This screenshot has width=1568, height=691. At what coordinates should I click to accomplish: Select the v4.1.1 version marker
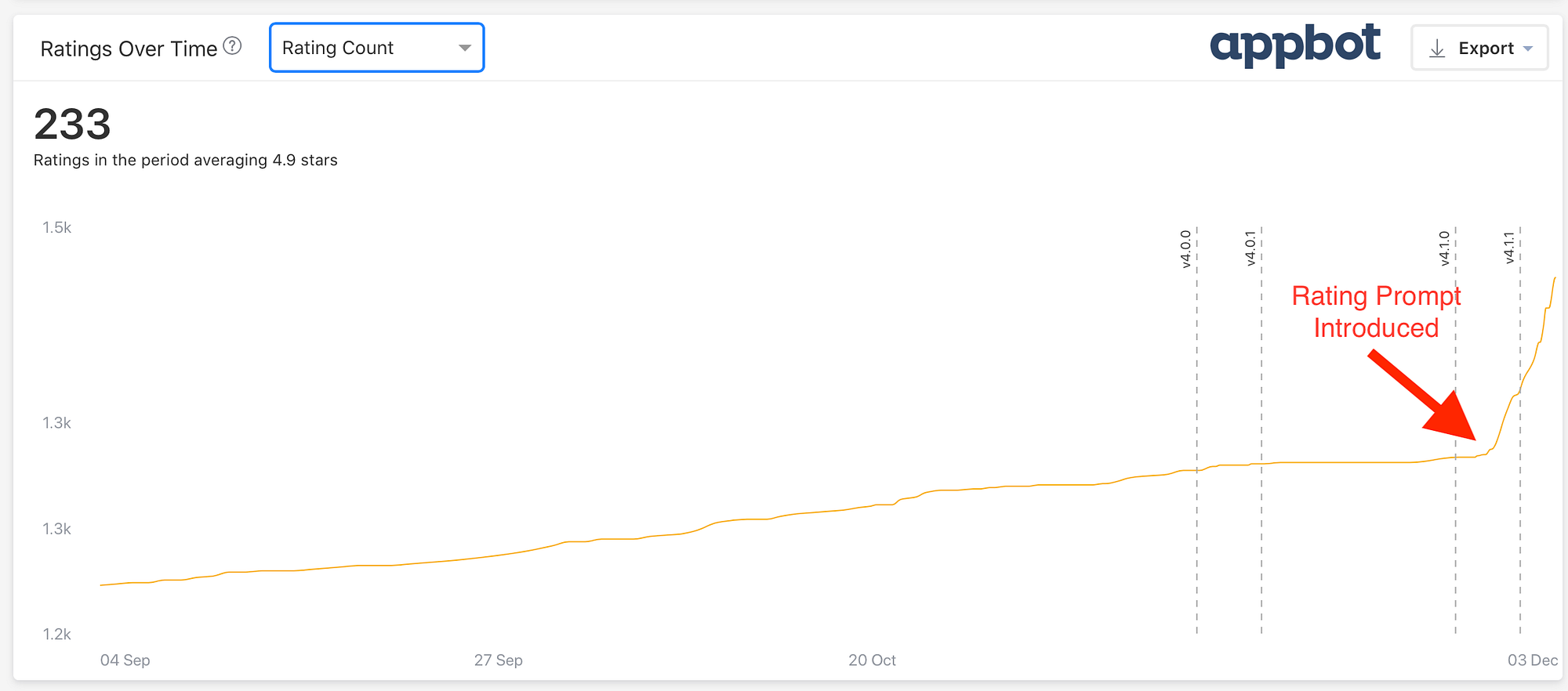tap(1509, 248)
